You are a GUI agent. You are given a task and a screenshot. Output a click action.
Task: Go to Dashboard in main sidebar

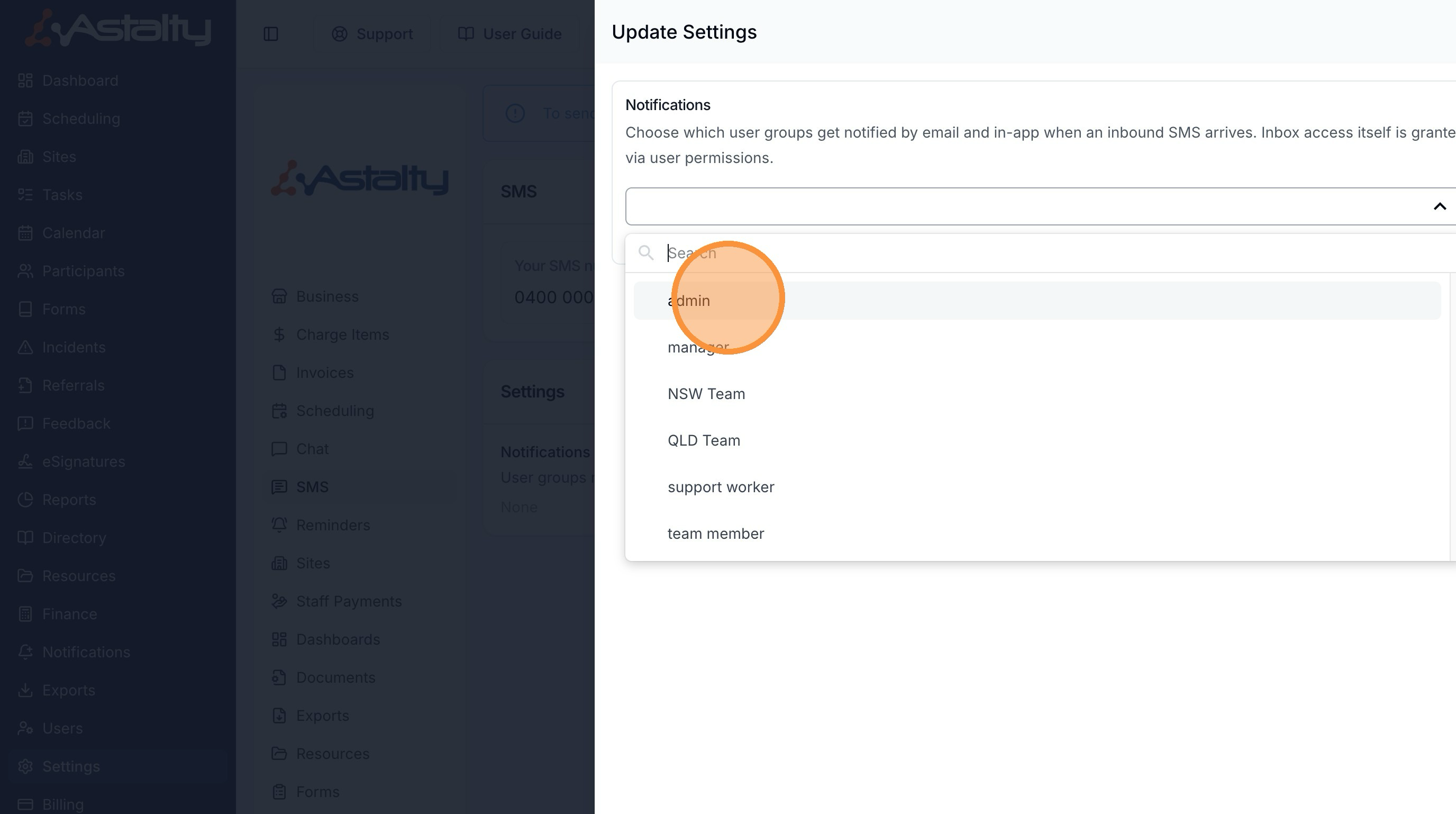117,81
